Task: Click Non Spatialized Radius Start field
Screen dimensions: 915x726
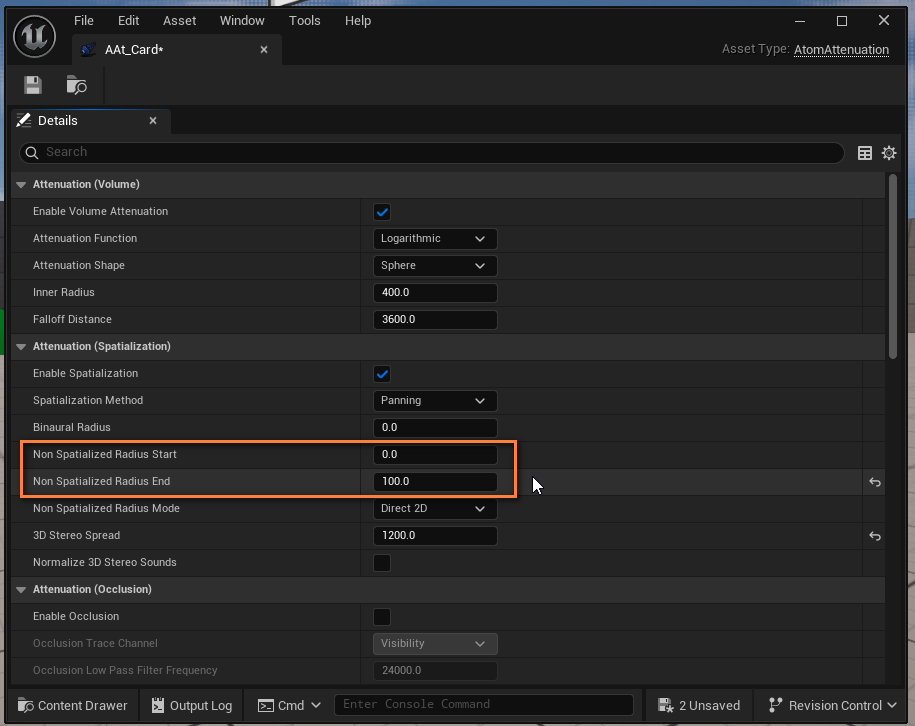Action: (435, 455)
